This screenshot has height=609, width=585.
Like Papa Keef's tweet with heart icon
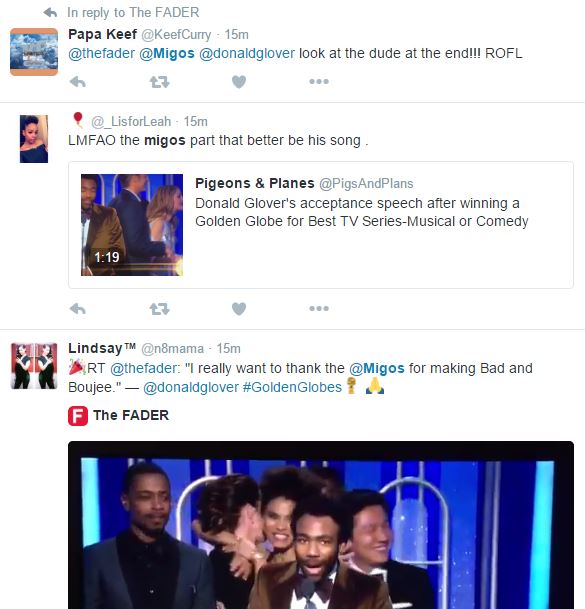tap(239, 82)
